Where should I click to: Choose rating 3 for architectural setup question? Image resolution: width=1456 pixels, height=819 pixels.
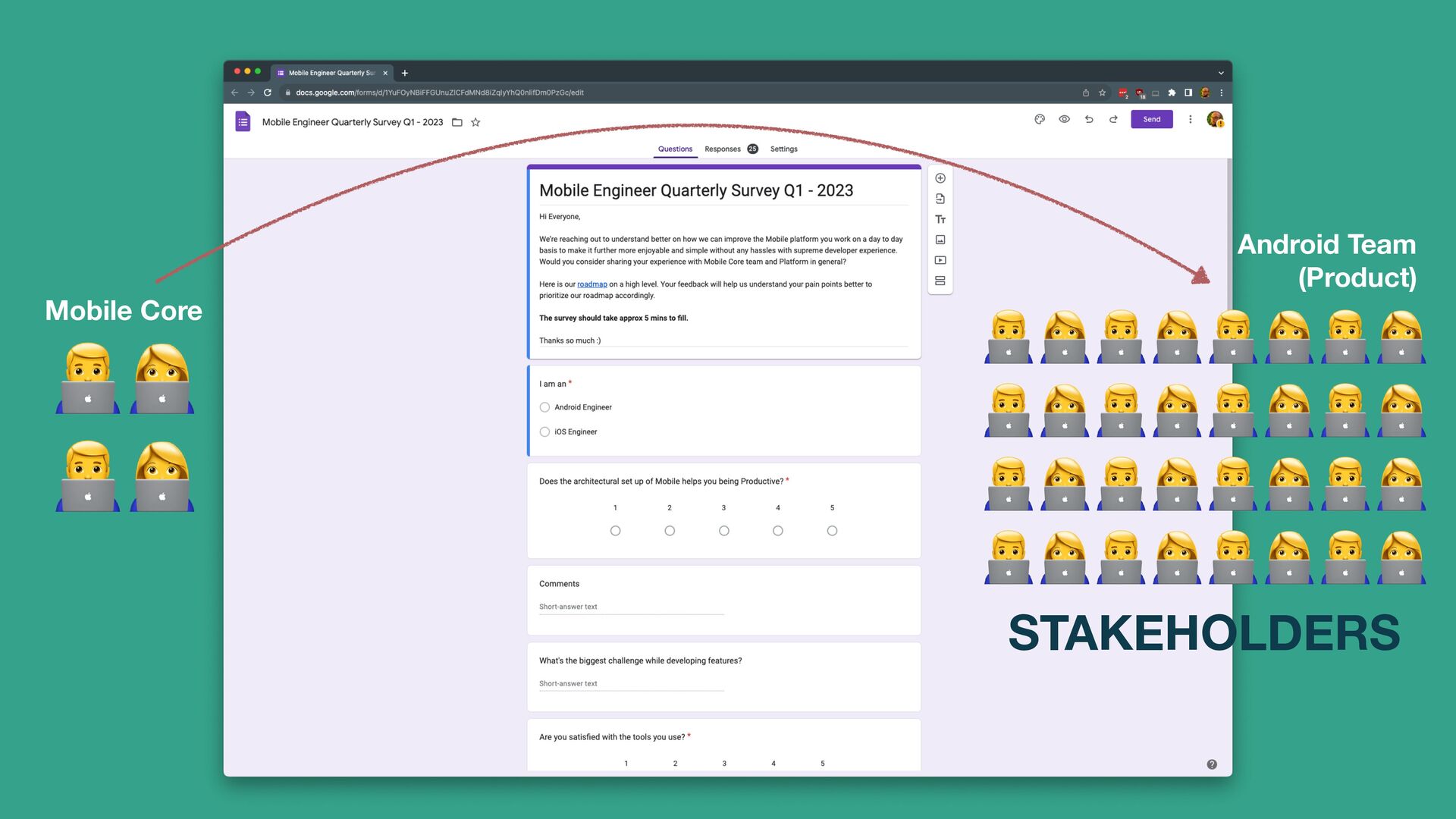click(x=723, y=531)
